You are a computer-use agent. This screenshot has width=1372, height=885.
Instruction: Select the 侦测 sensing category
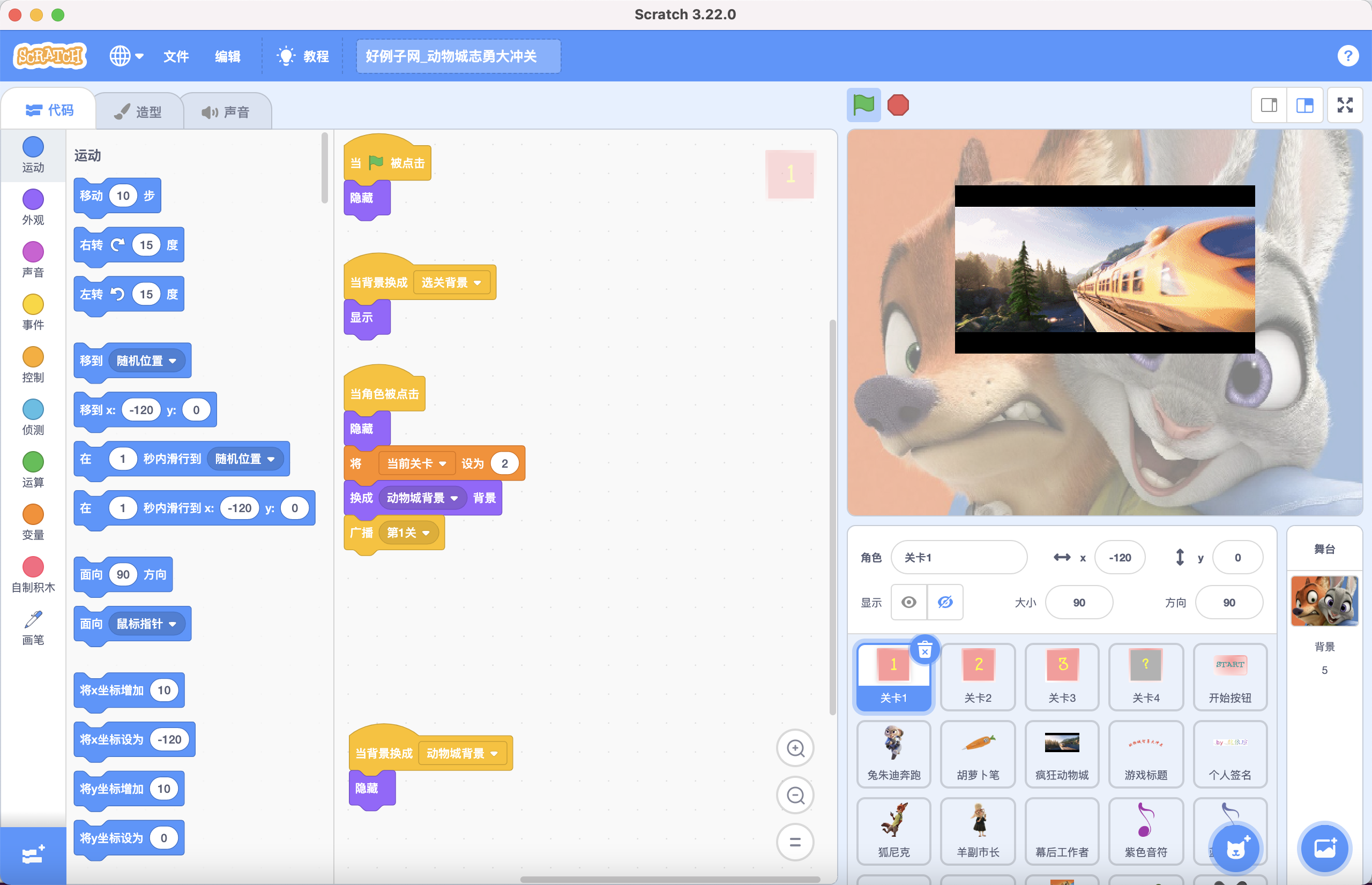33,417
